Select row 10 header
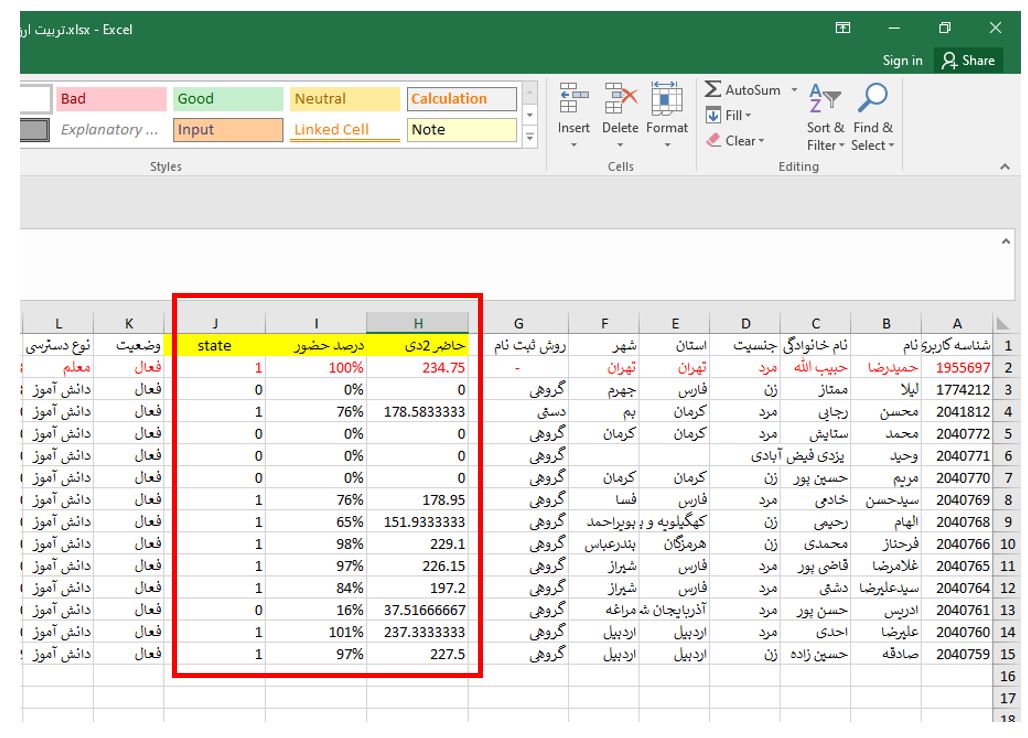Screen dimensions: 1028x738 tap(1008, 544)
